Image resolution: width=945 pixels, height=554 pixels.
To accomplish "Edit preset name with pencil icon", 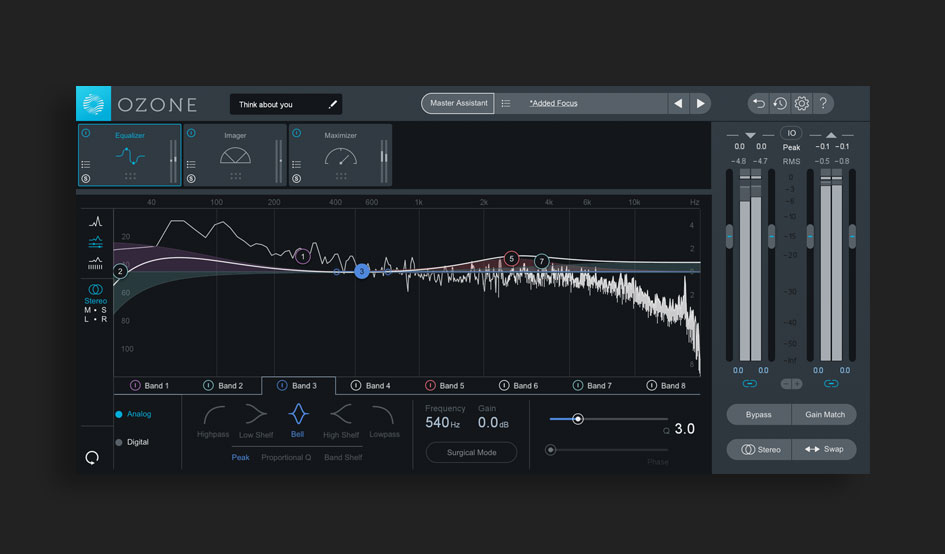I will click(332, 104).
